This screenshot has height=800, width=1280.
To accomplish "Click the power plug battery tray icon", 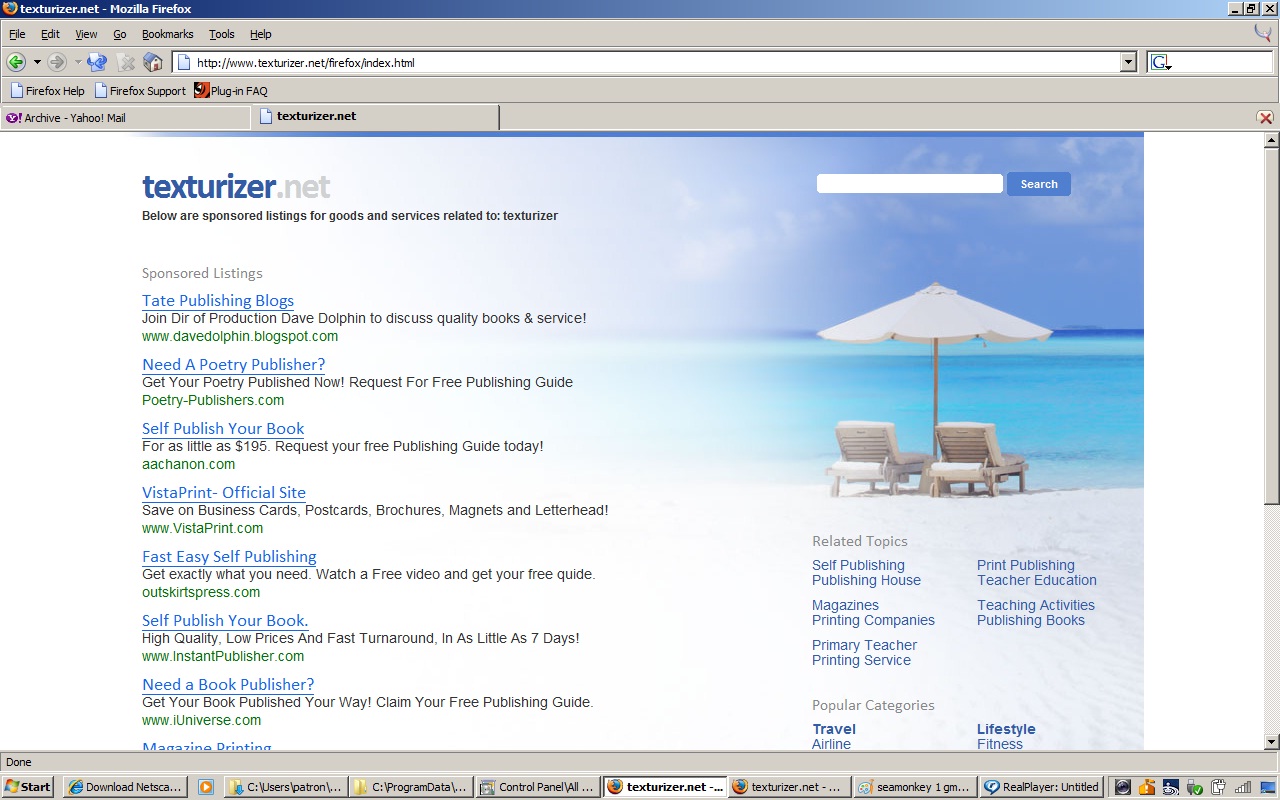I will (1218, 787).
